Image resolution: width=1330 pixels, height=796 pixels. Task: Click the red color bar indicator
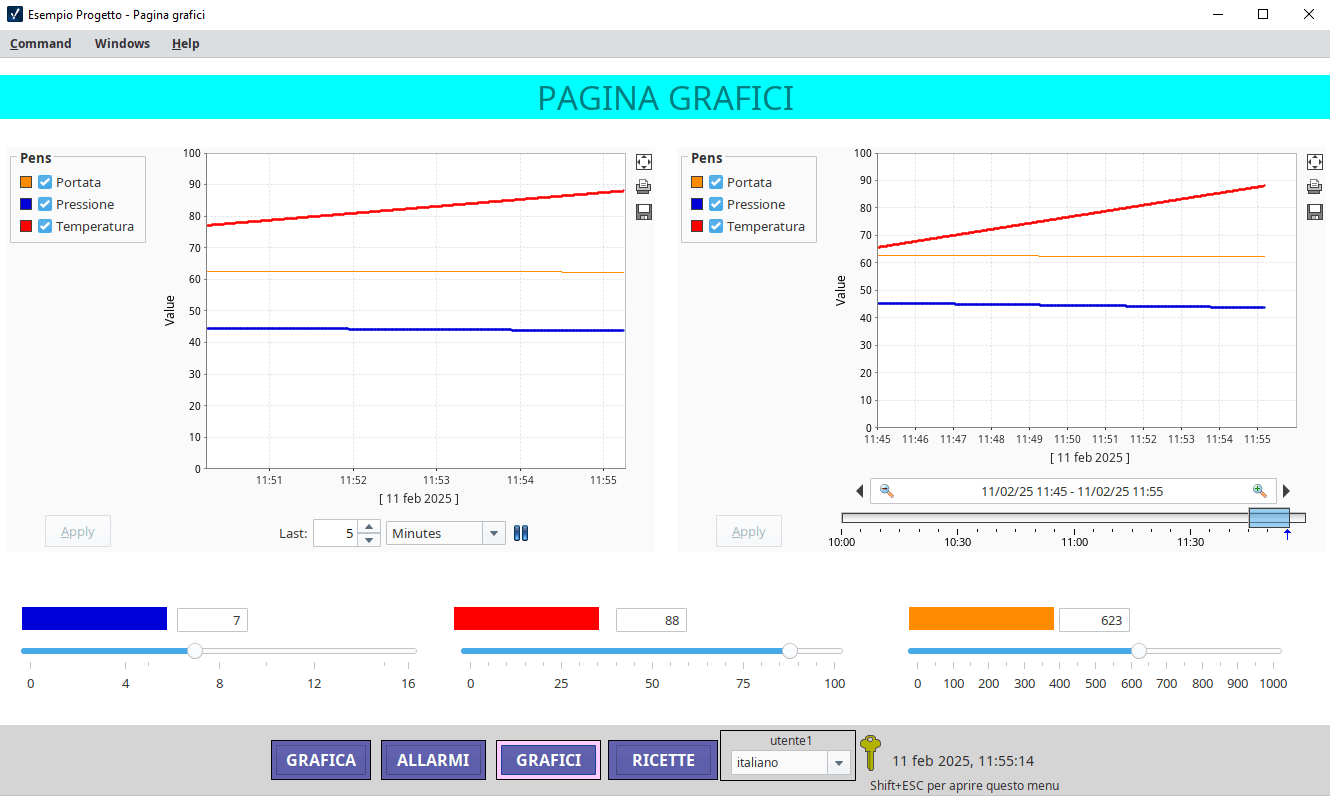526,618
